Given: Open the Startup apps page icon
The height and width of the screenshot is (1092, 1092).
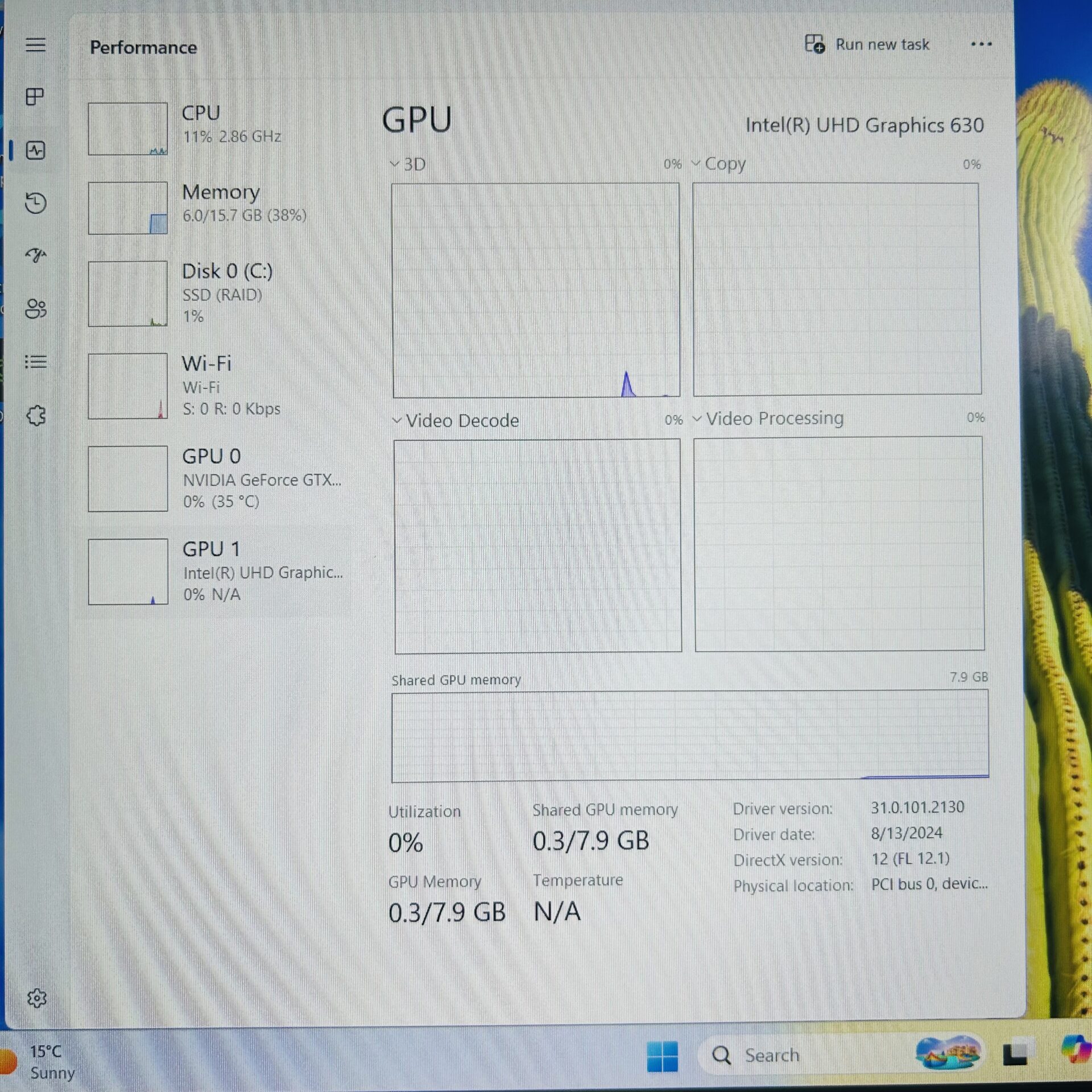Looking at the screenshot, I should point(35,255).
